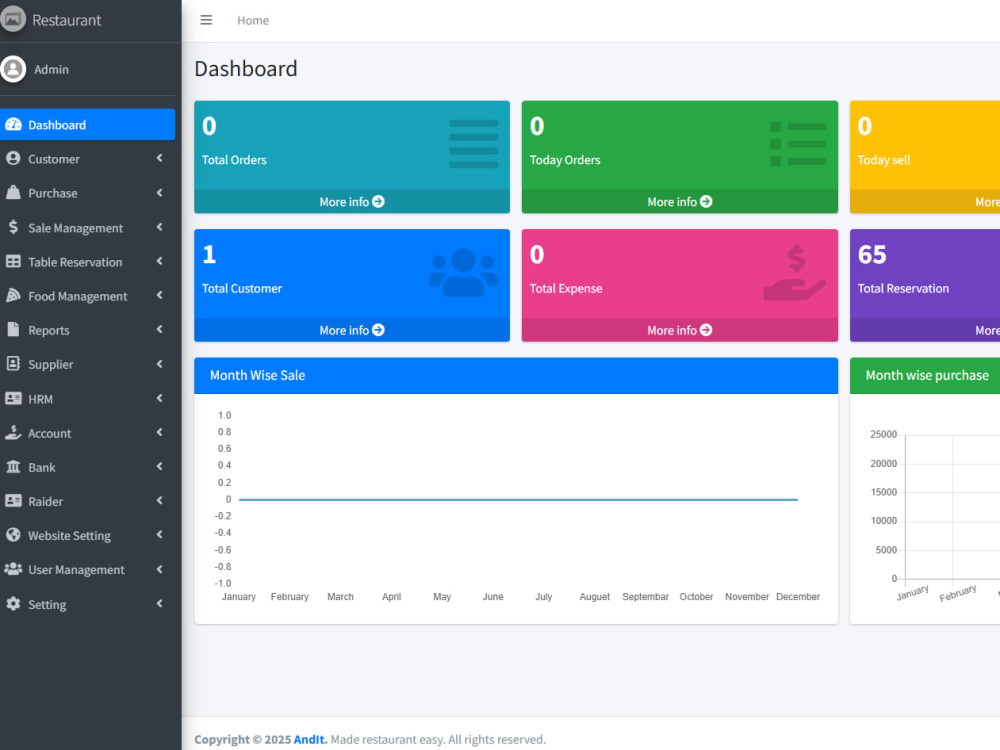Click the Restaurant brand name
The image size is (1000, 750).
[66, 20]
